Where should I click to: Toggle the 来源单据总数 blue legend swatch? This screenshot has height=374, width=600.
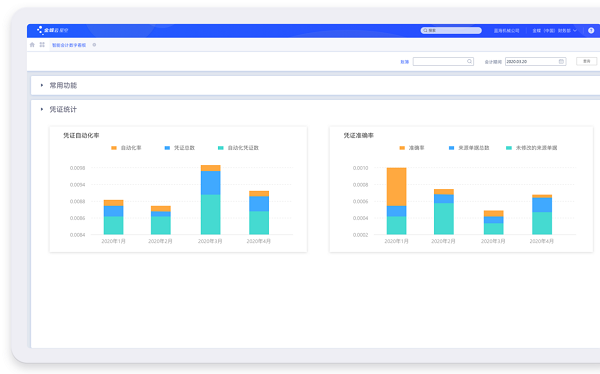point(452,148)
